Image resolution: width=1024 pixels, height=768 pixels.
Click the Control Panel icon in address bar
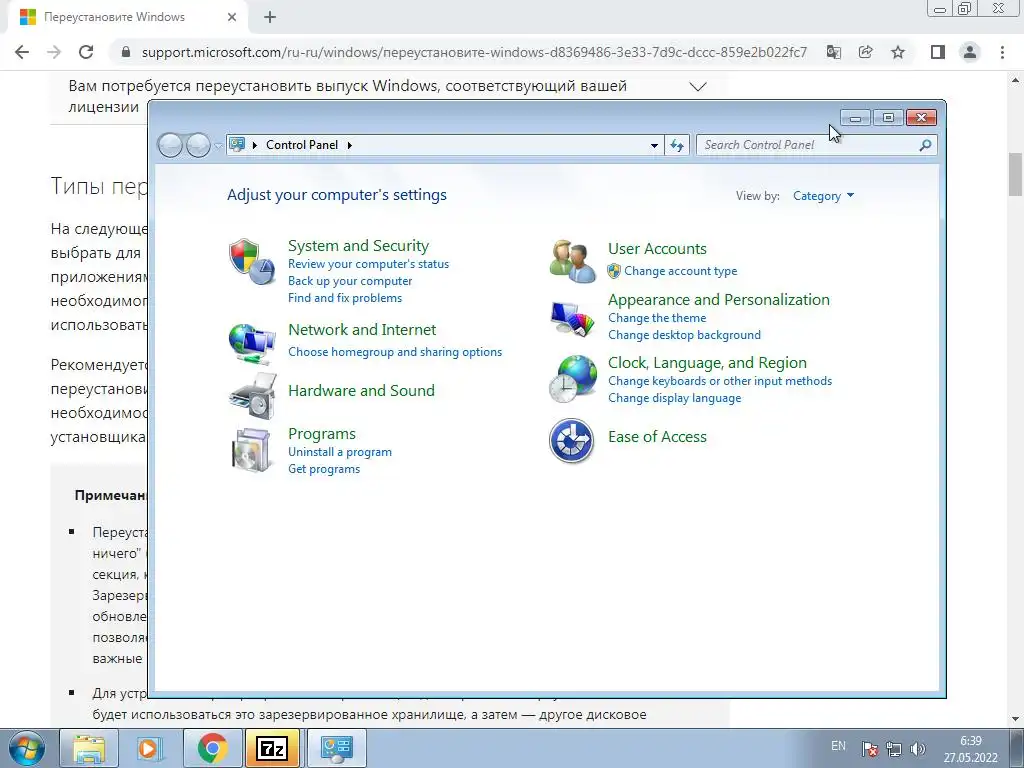coord(237,144)
